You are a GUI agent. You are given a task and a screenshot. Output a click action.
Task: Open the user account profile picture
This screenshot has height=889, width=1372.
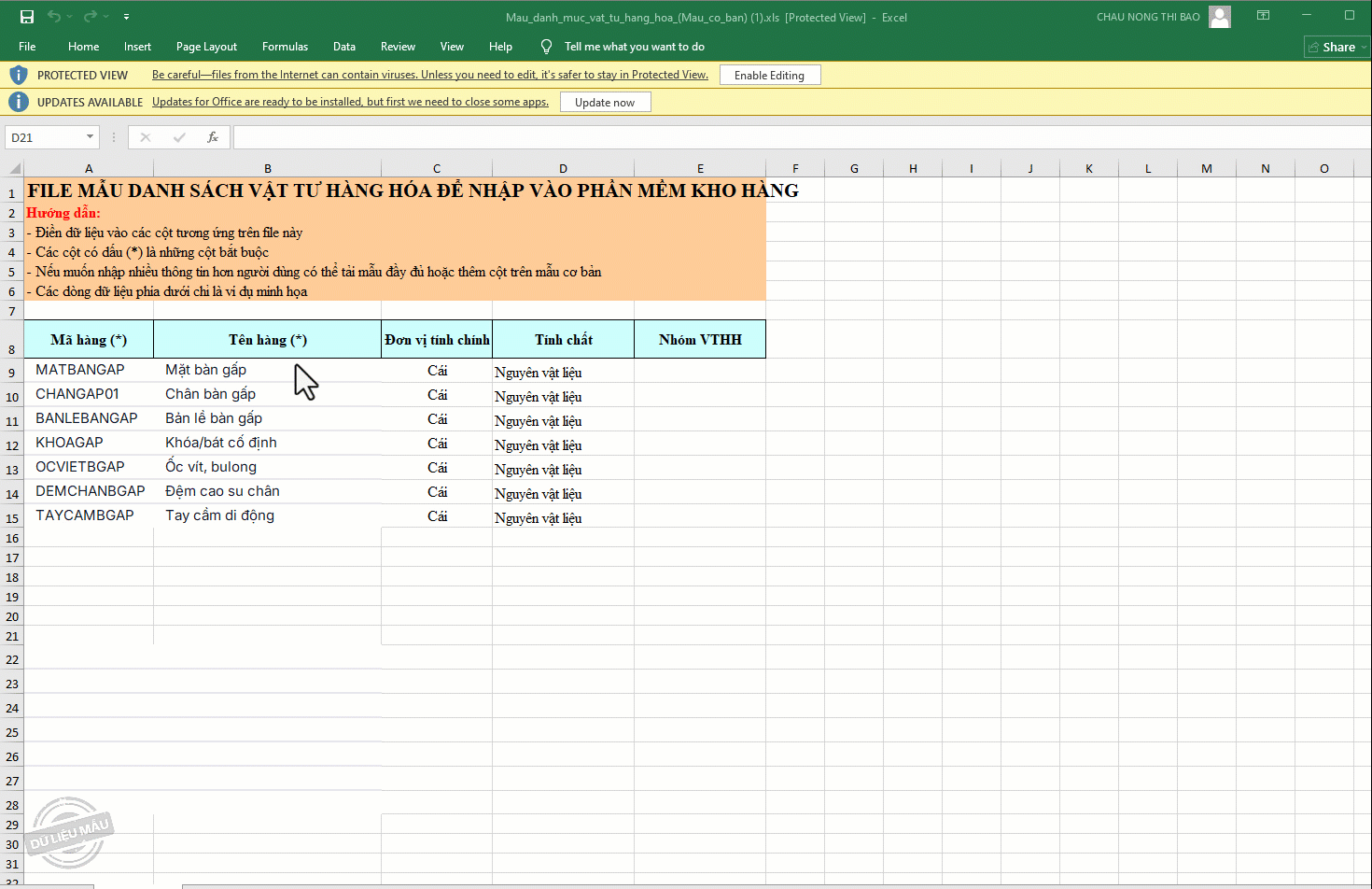coord(1219,17)
